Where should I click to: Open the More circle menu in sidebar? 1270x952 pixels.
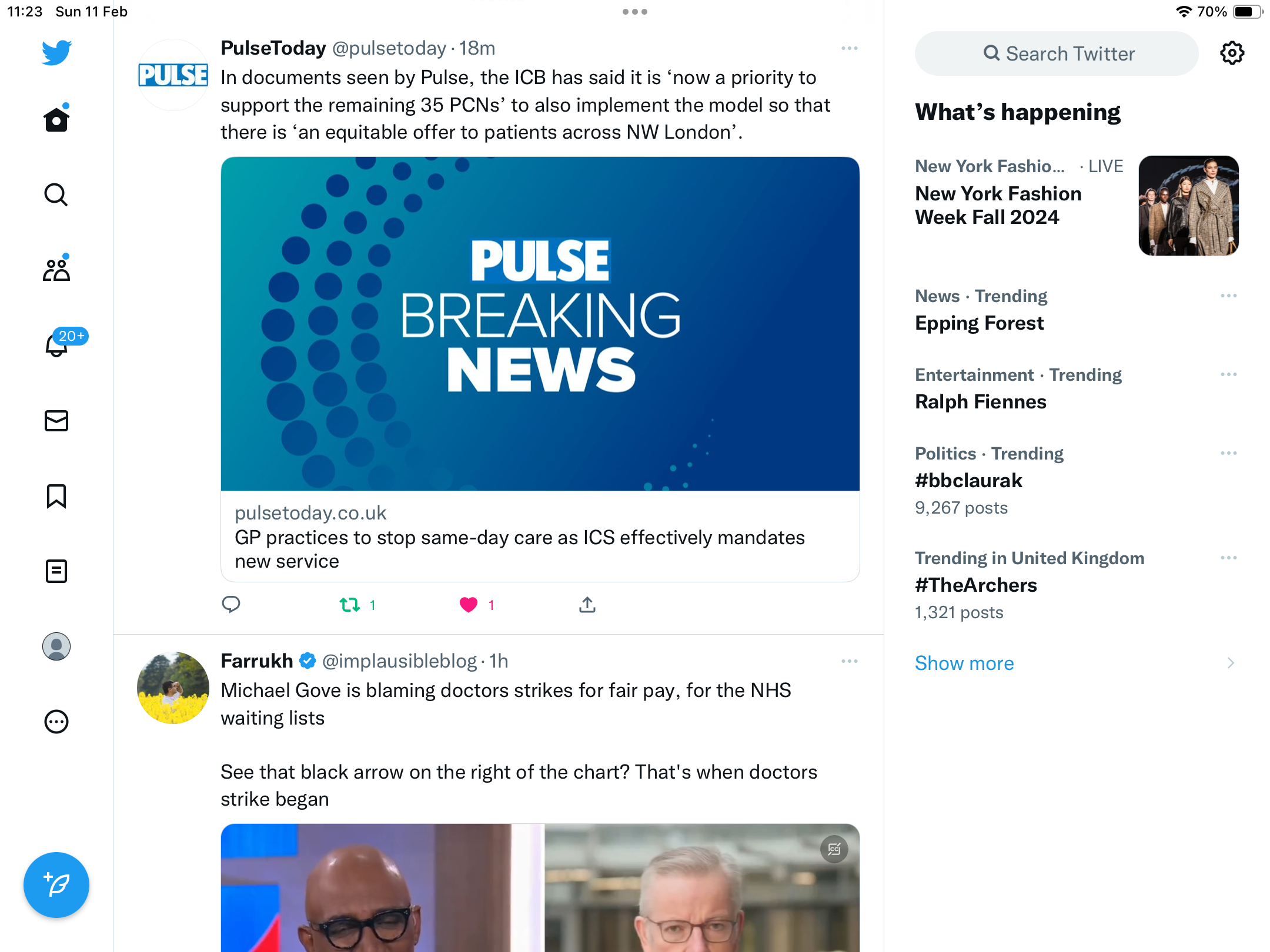tap(56, 722)
